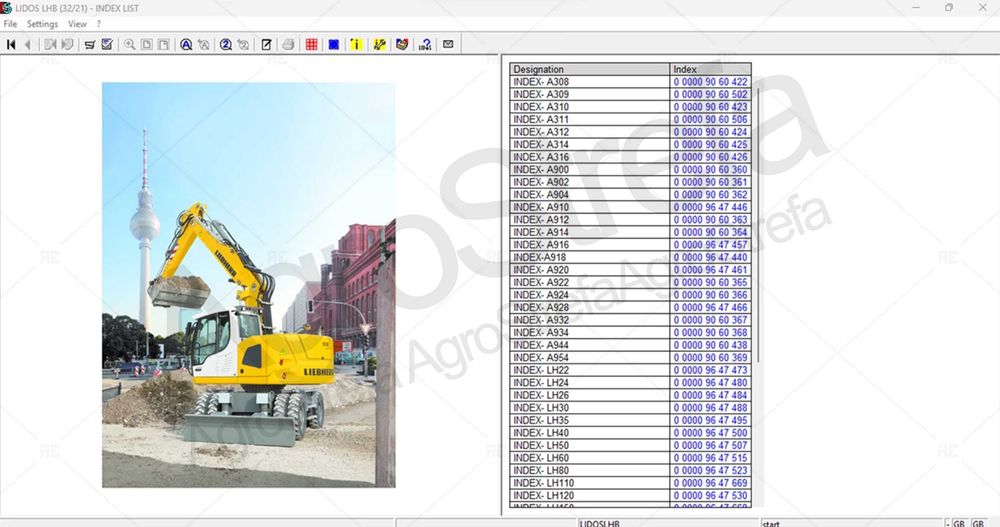Open index link 0 0000 90 60 502
The width and height of the screenshot is (1000, 527).
710,94
